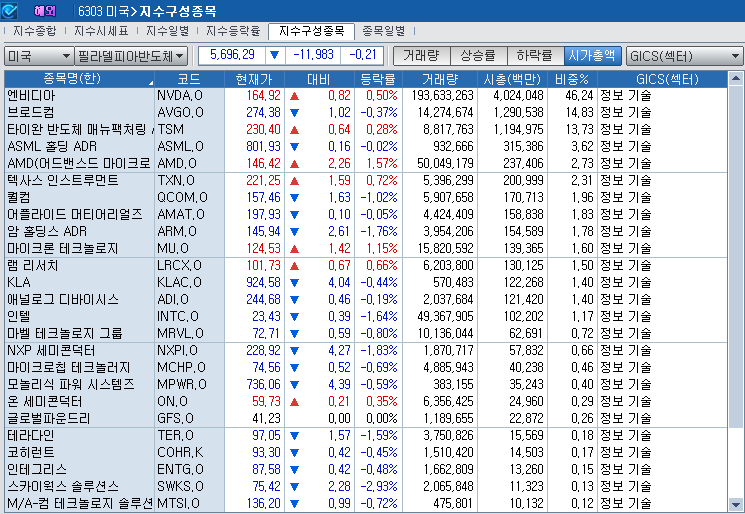Click AMD price 146.42
This screenshot has height=514, width=745.
[263, 164]
